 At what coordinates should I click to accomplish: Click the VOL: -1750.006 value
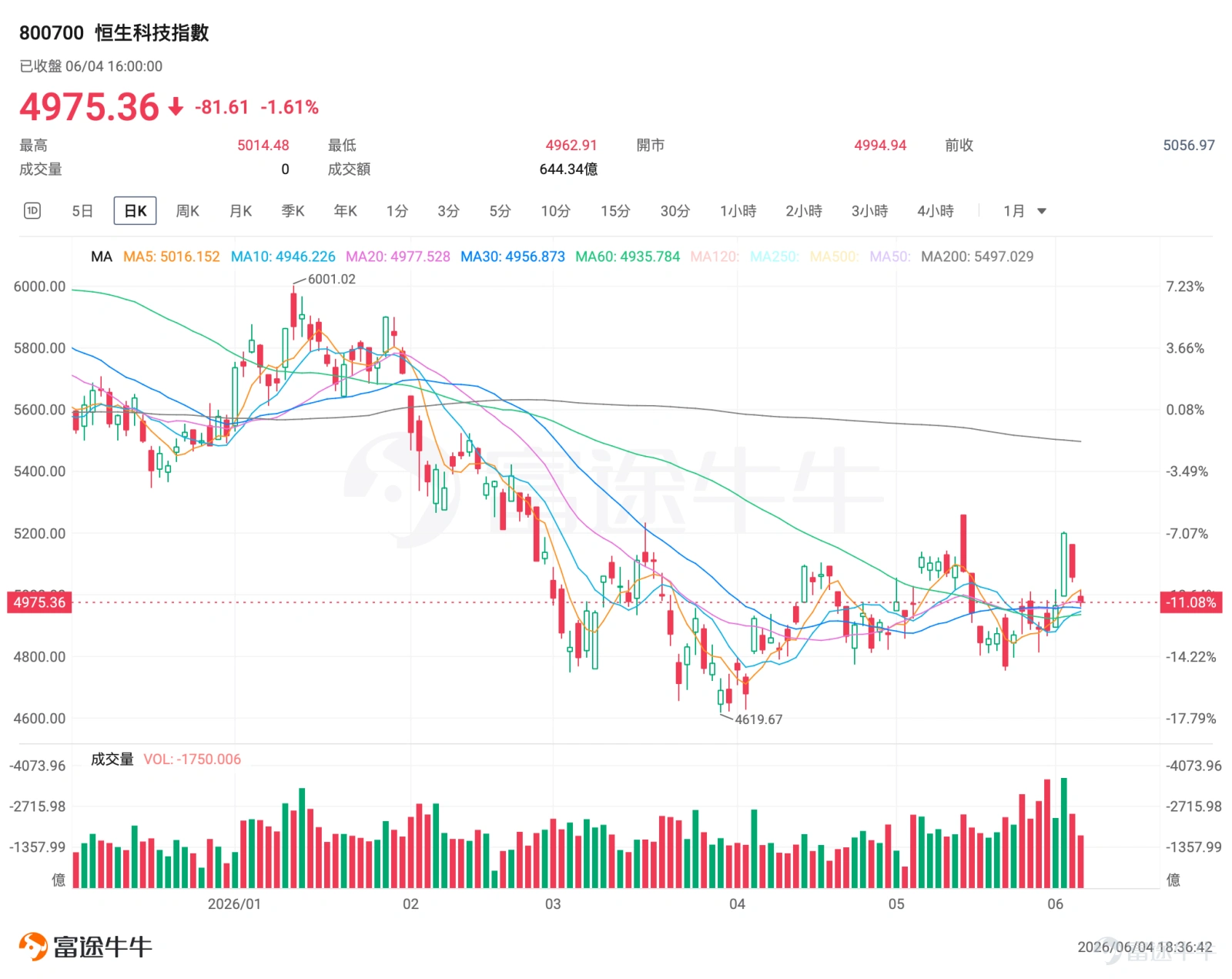tap(192, 759)
